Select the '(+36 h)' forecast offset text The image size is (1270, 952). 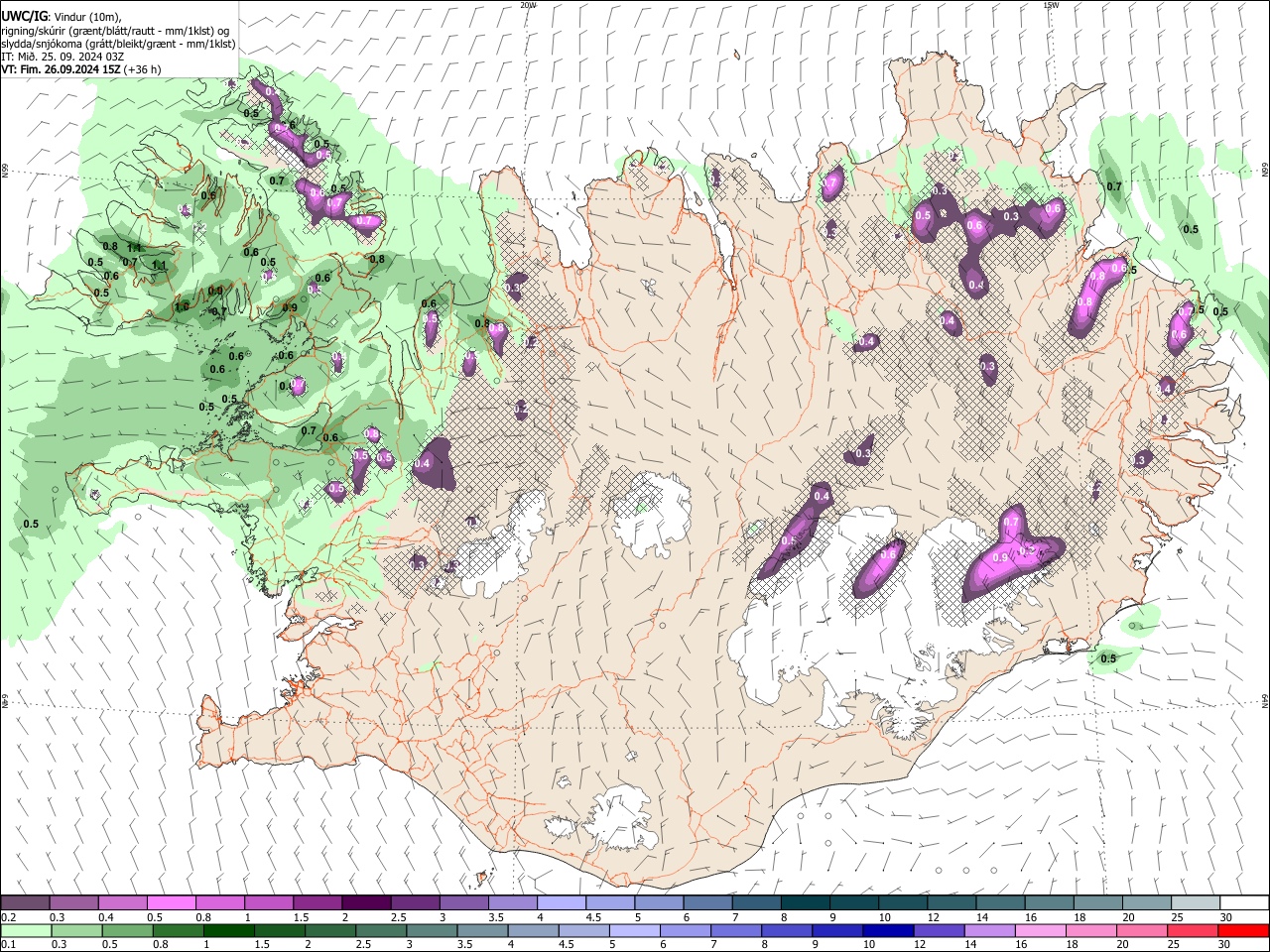(143, 69)
